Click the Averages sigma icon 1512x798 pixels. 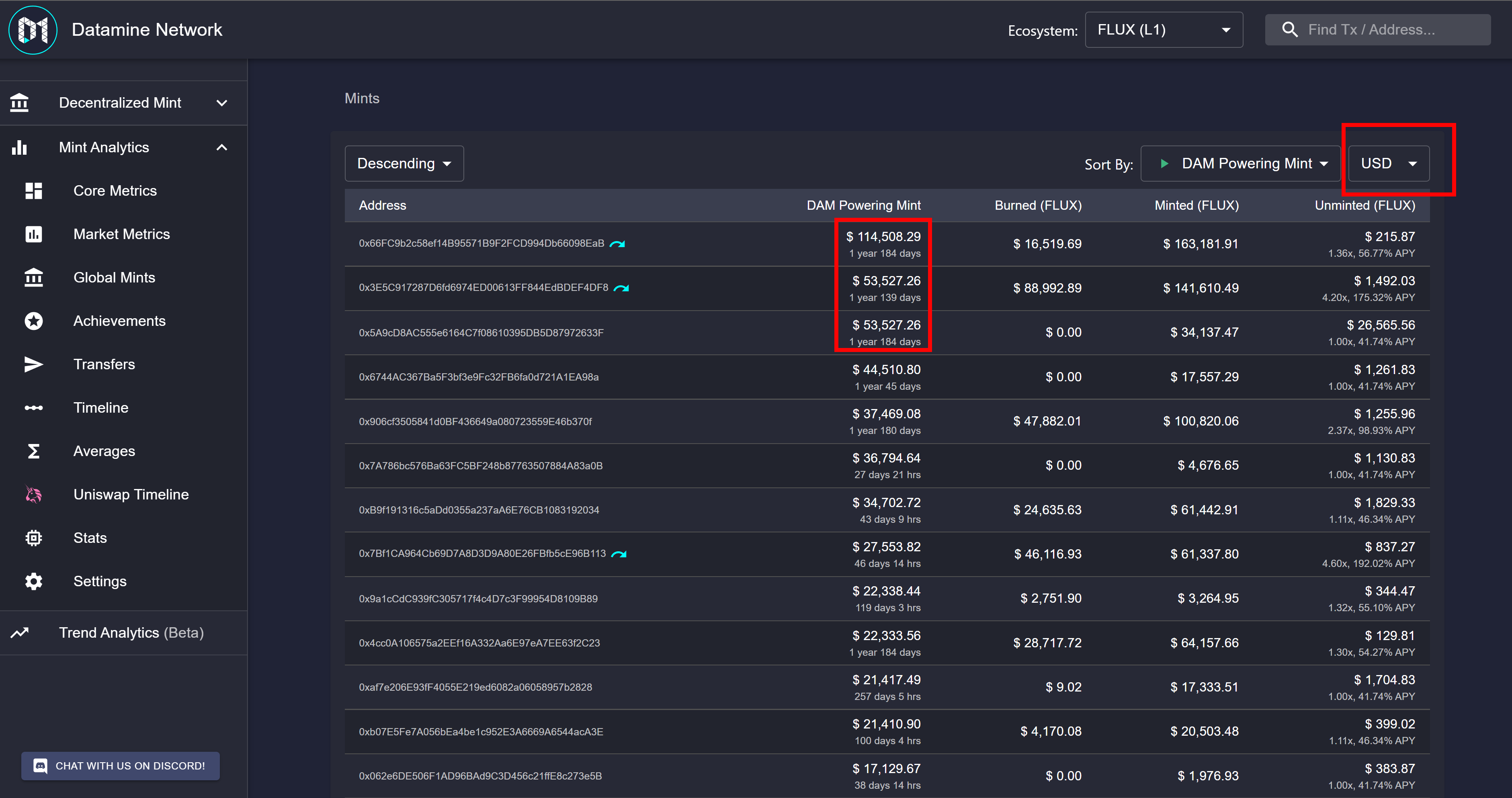coord(33,451)
